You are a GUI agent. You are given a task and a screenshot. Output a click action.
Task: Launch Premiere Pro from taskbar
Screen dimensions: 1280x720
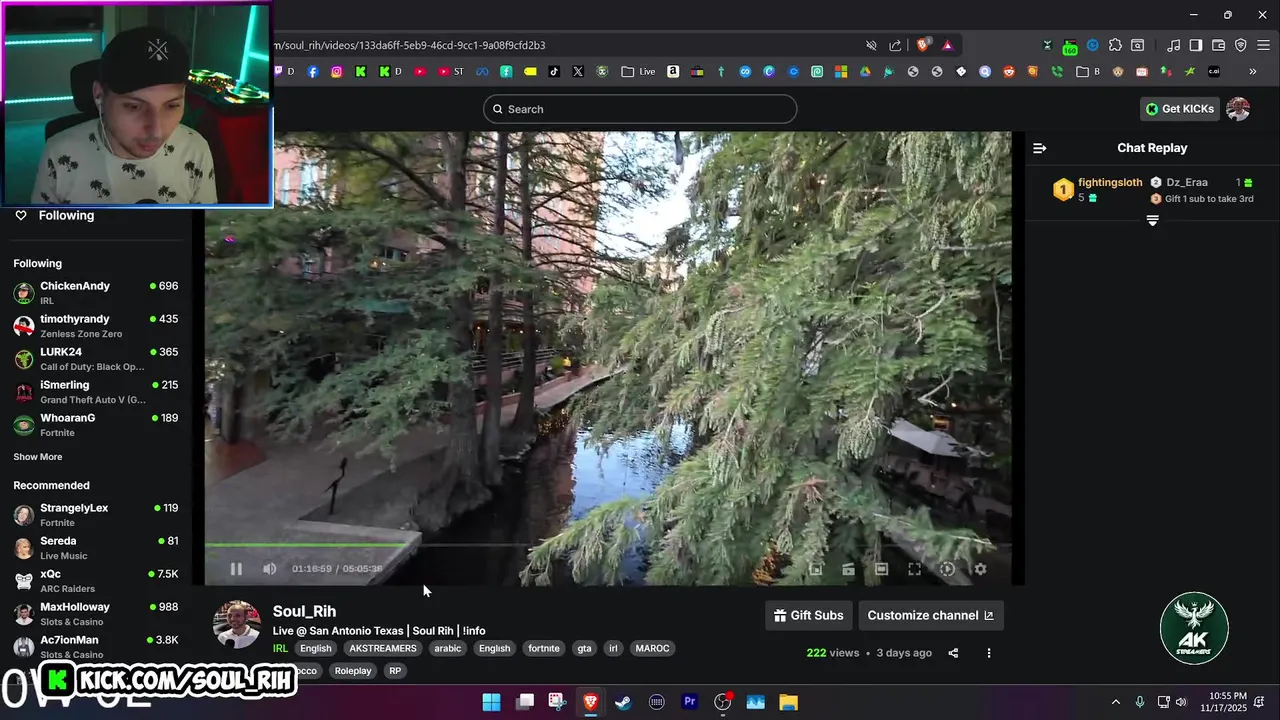click(x=689, y=702)
